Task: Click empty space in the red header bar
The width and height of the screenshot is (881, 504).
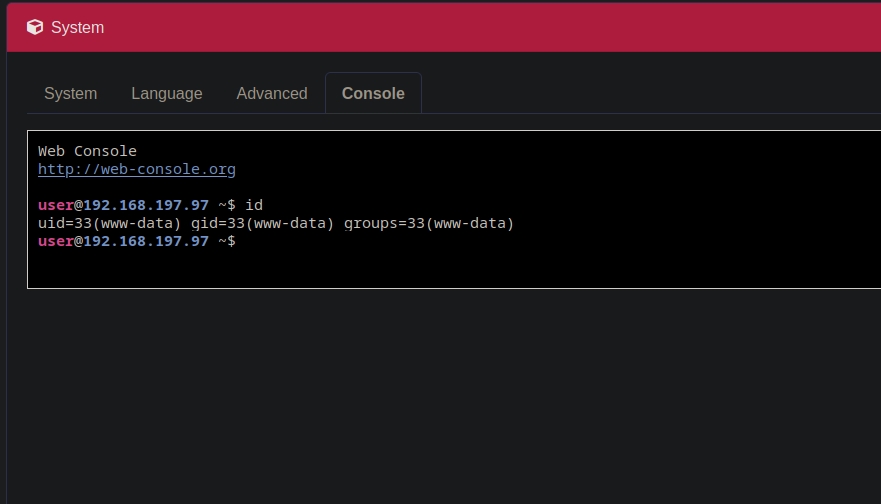Action: click(500, 28)
